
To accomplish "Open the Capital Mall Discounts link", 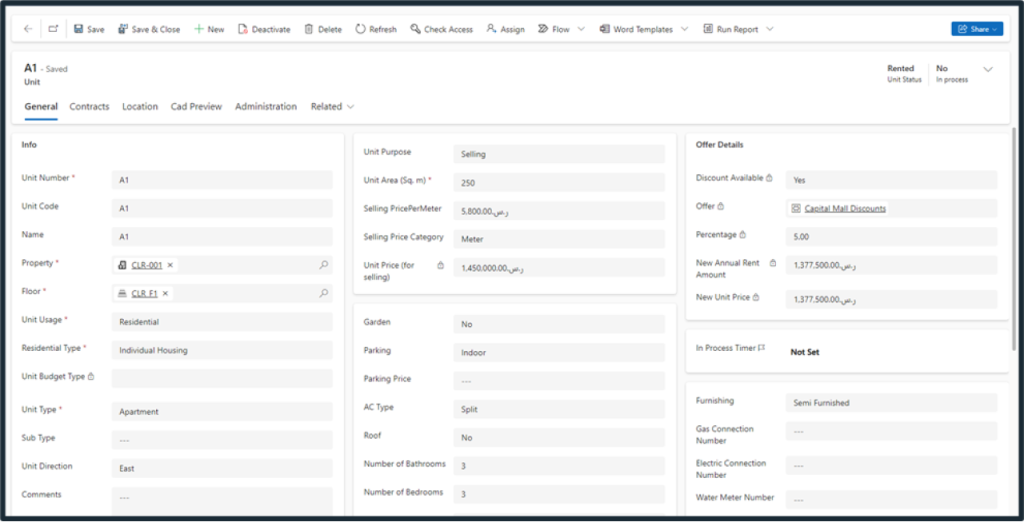I will coord(844,208).
